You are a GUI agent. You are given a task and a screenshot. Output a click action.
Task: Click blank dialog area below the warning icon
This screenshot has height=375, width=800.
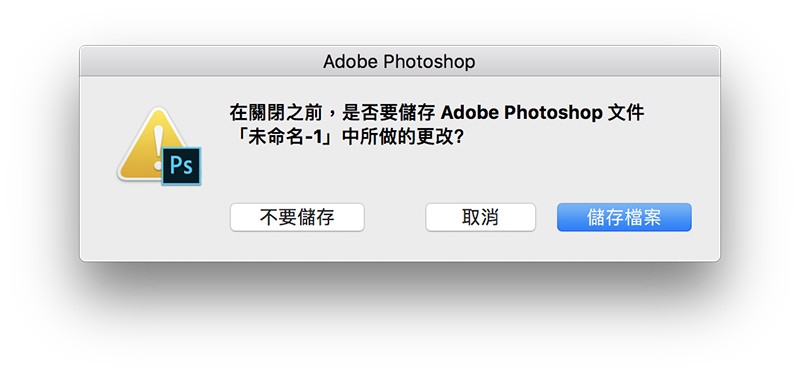(153, 224)
